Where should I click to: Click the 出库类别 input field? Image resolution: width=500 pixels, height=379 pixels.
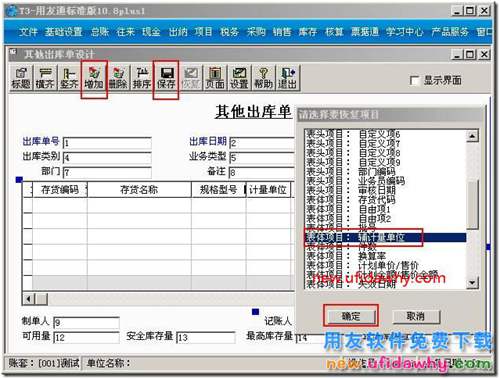(x=107, y=157)
